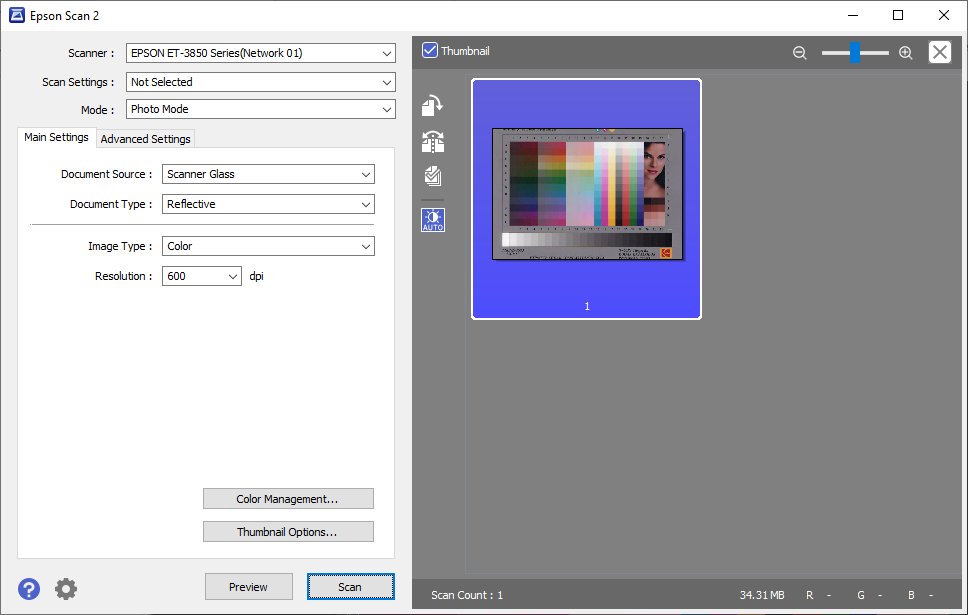Click the Color Management button

point(288,499)
